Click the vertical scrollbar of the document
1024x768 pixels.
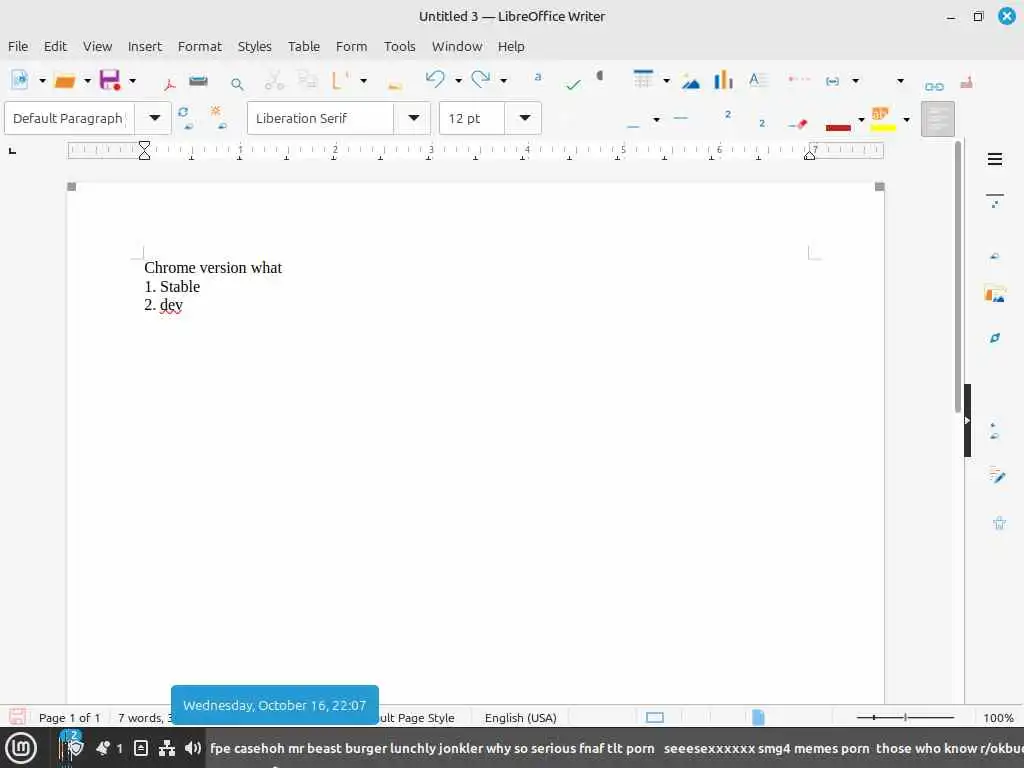click(958, 277)
